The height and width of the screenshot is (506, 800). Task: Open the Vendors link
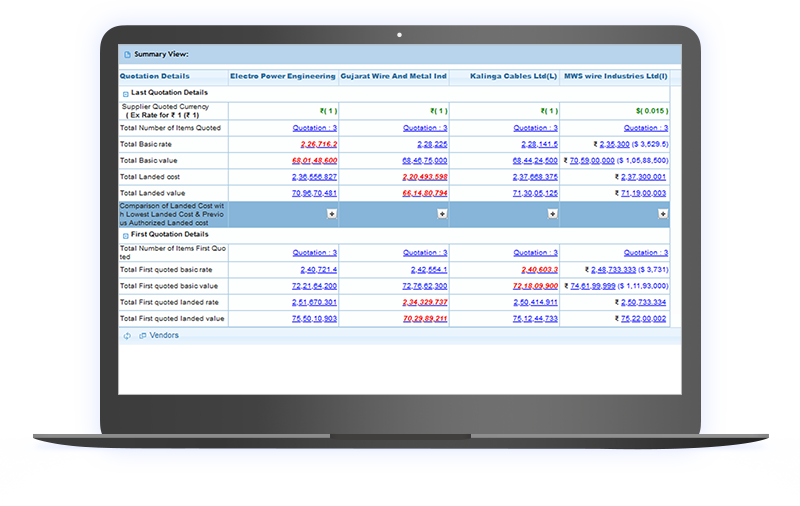tap(164, 335)
